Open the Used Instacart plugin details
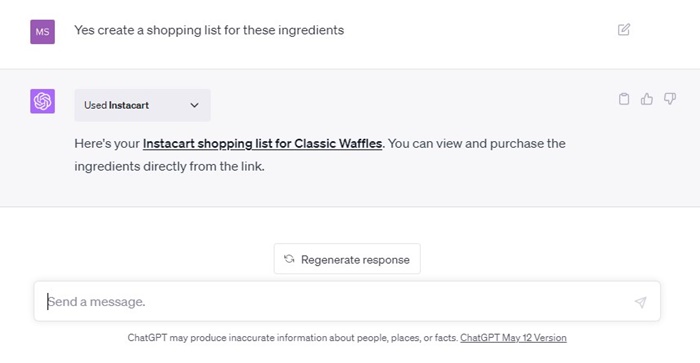The image size is (700, 363). click(x=142, y=105)
